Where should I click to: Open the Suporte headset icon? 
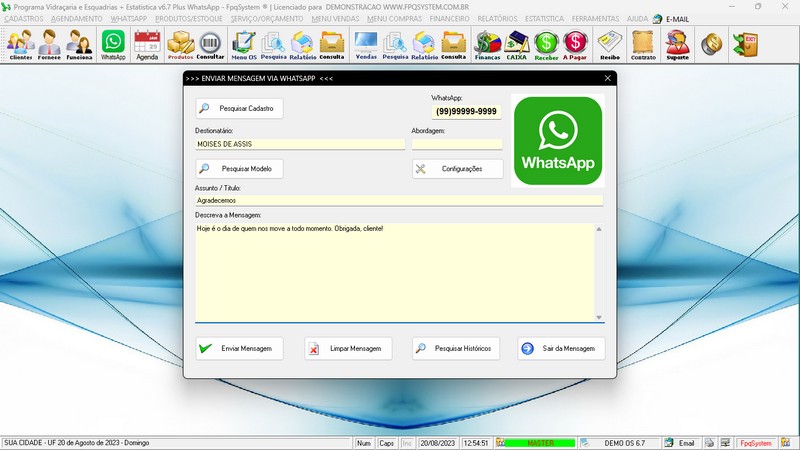[x=678, y=45]
